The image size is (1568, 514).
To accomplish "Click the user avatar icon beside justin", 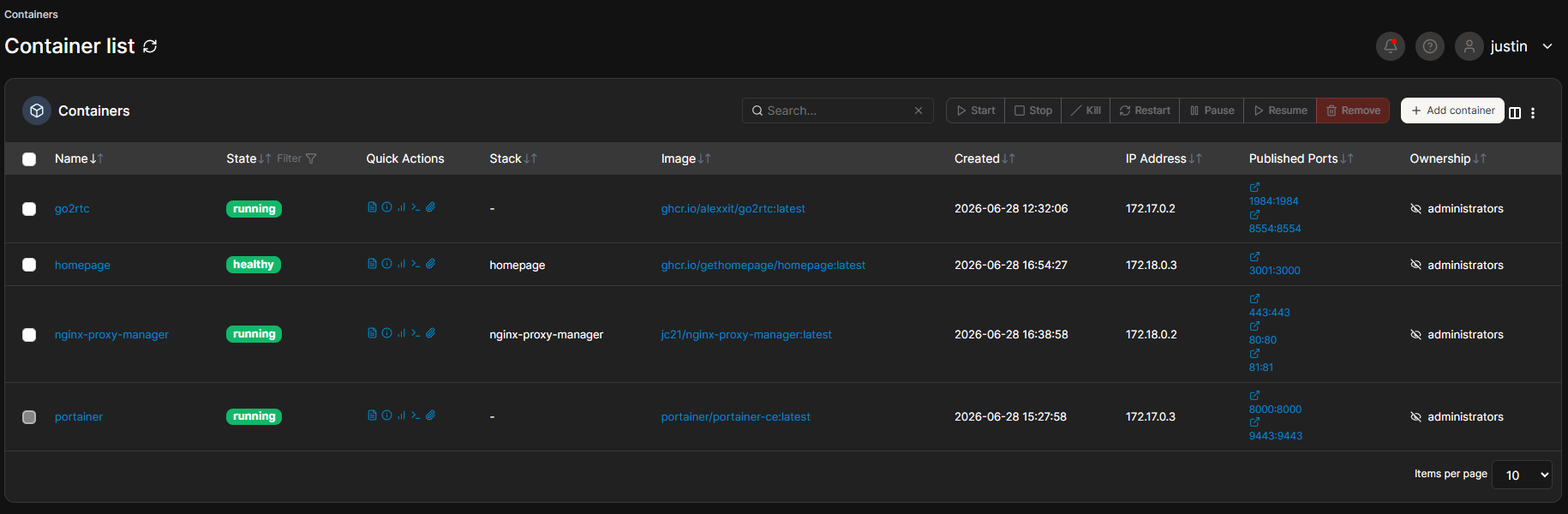I will (x=1469, y=46).
